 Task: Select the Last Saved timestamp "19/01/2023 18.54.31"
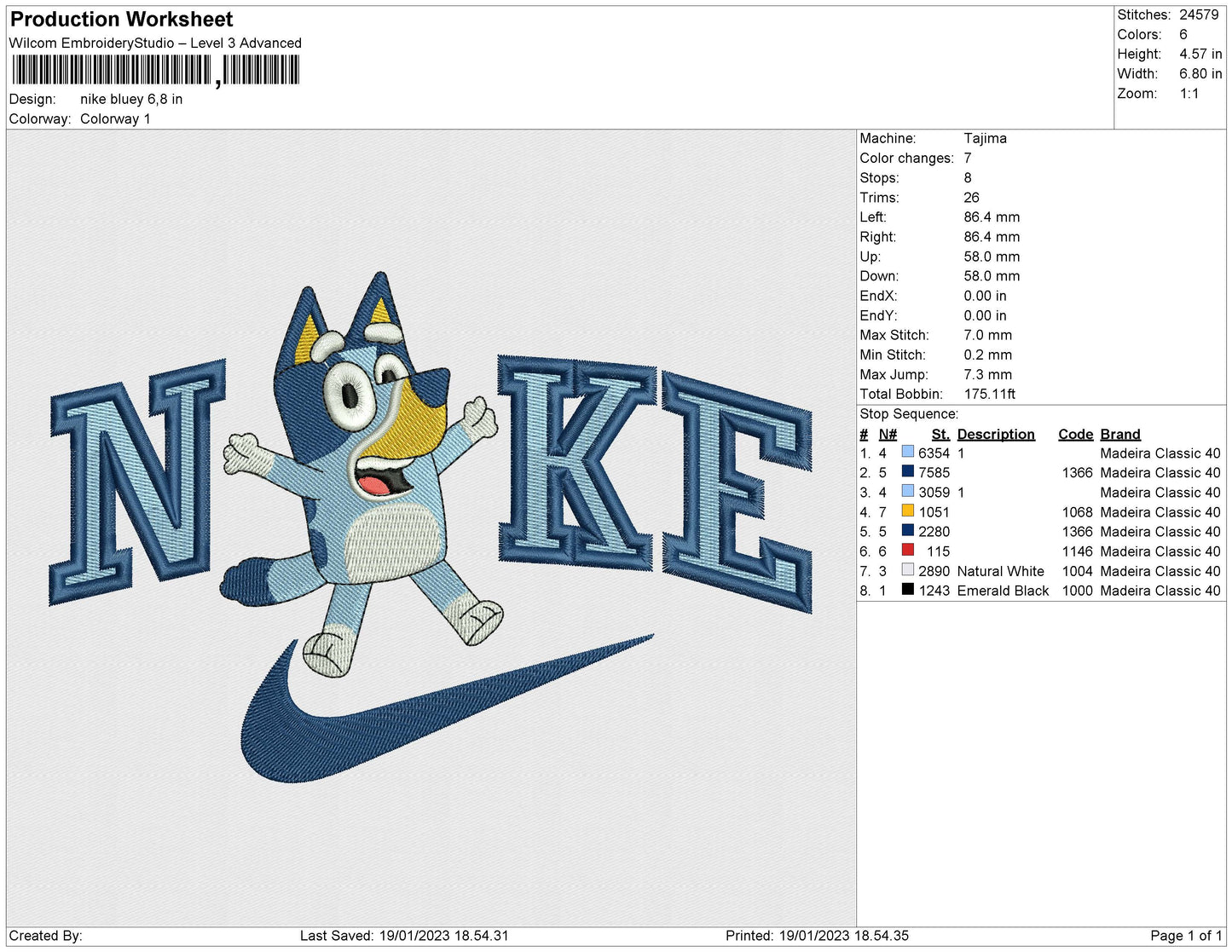click(x=442, y=935)
